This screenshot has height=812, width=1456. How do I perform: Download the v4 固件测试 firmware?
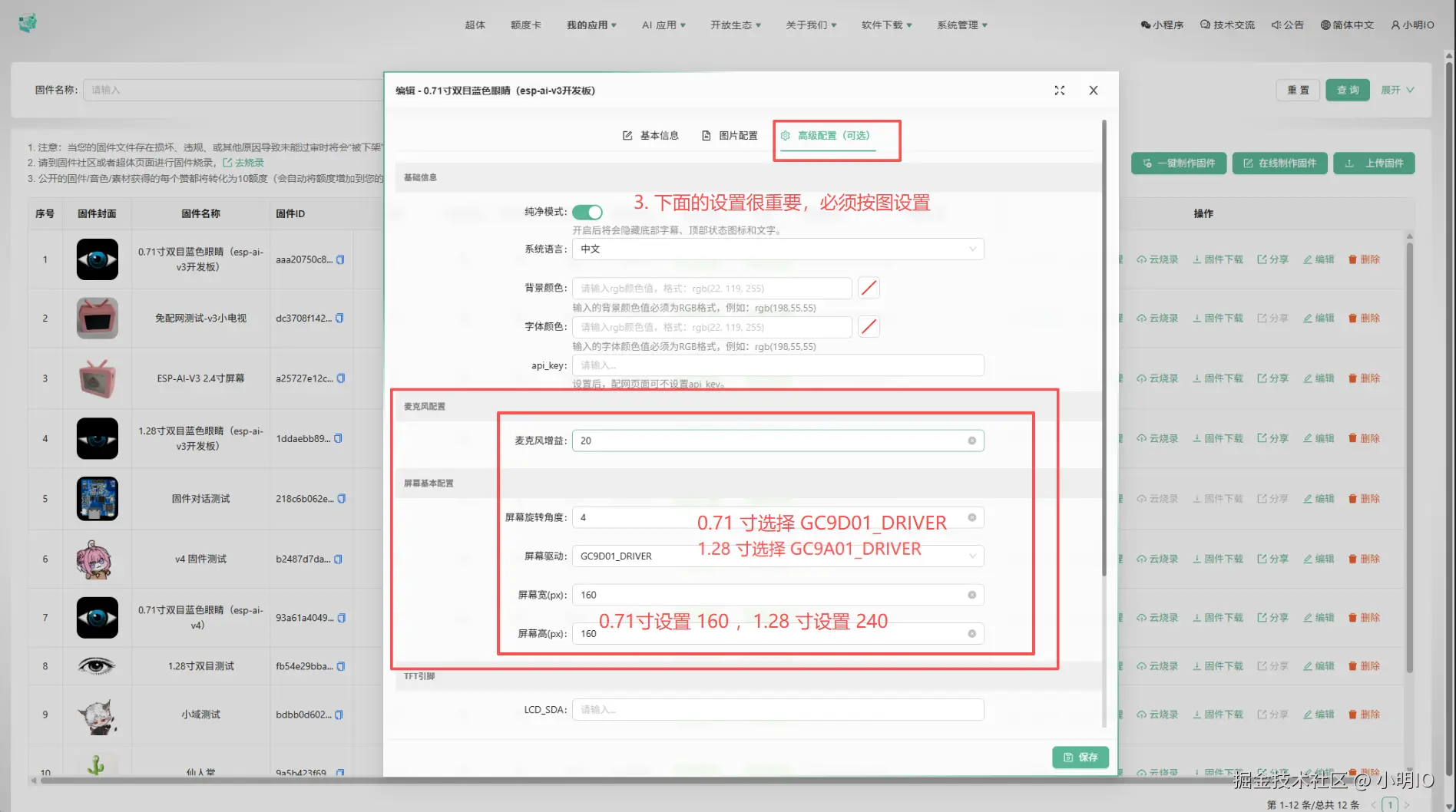(1218, 559)
